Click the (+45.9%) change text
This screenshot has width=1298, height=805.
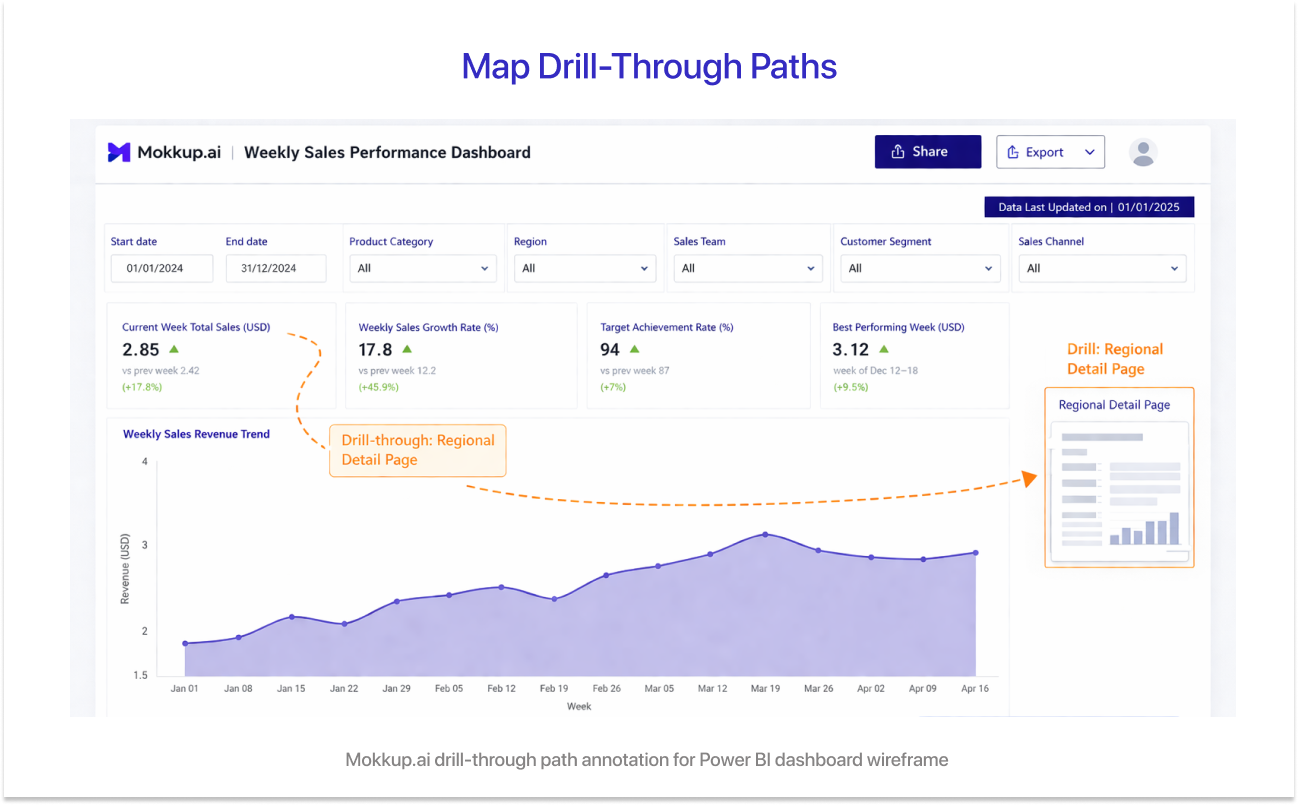point(378,387)
